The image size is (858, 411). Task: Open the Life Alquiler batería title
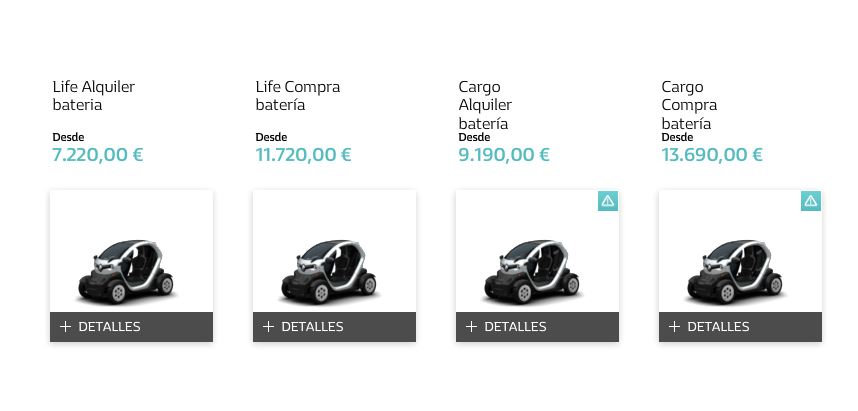(x=93, y=96)
